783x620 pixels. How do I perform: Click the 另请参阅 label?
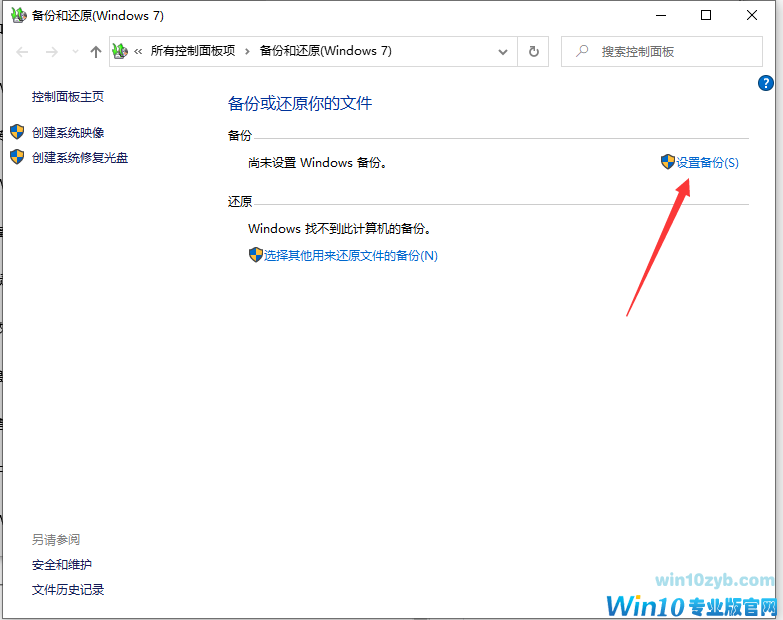tap(56, 540)
